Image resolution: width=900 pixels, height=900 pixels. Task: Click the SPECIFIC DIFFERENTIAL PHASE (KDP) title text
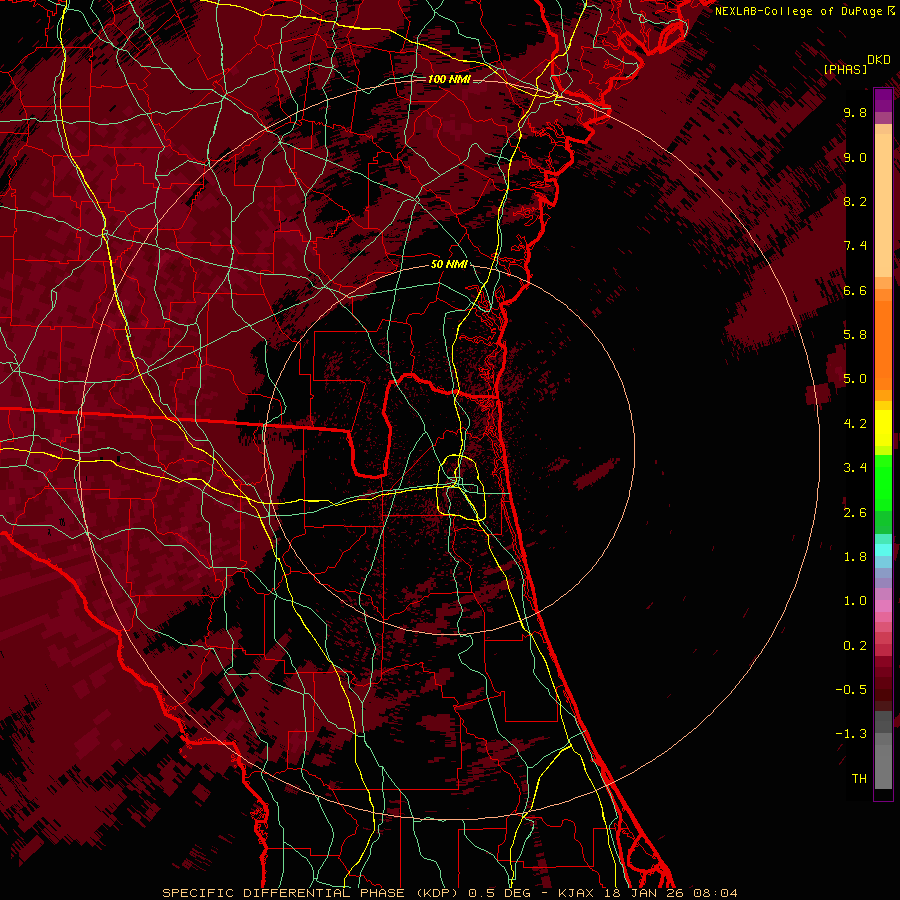coord(310,893)
